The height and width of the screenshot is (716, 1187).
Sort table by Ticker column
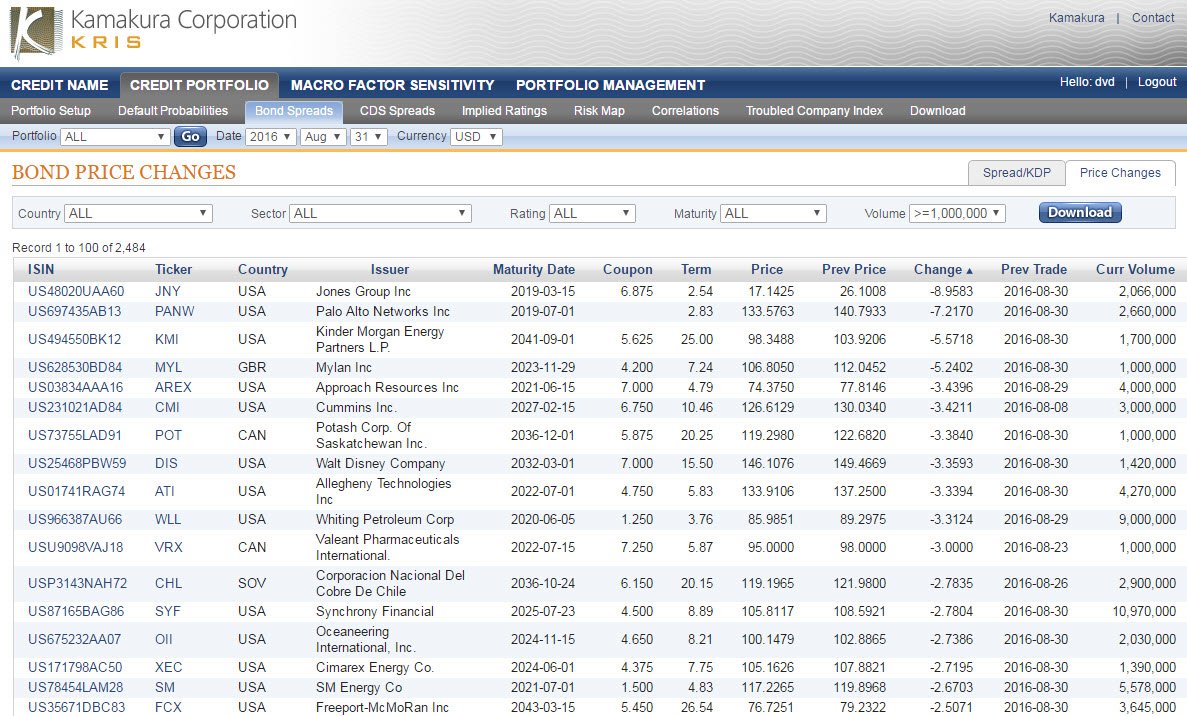pyautogui.click(x=173, y=269)
